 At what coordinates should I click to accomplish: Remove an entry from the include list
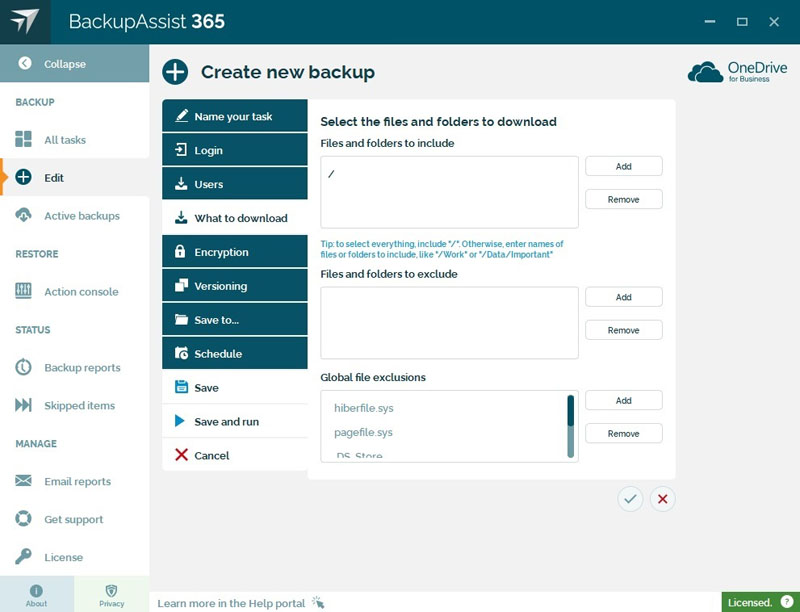click(623, 199)
